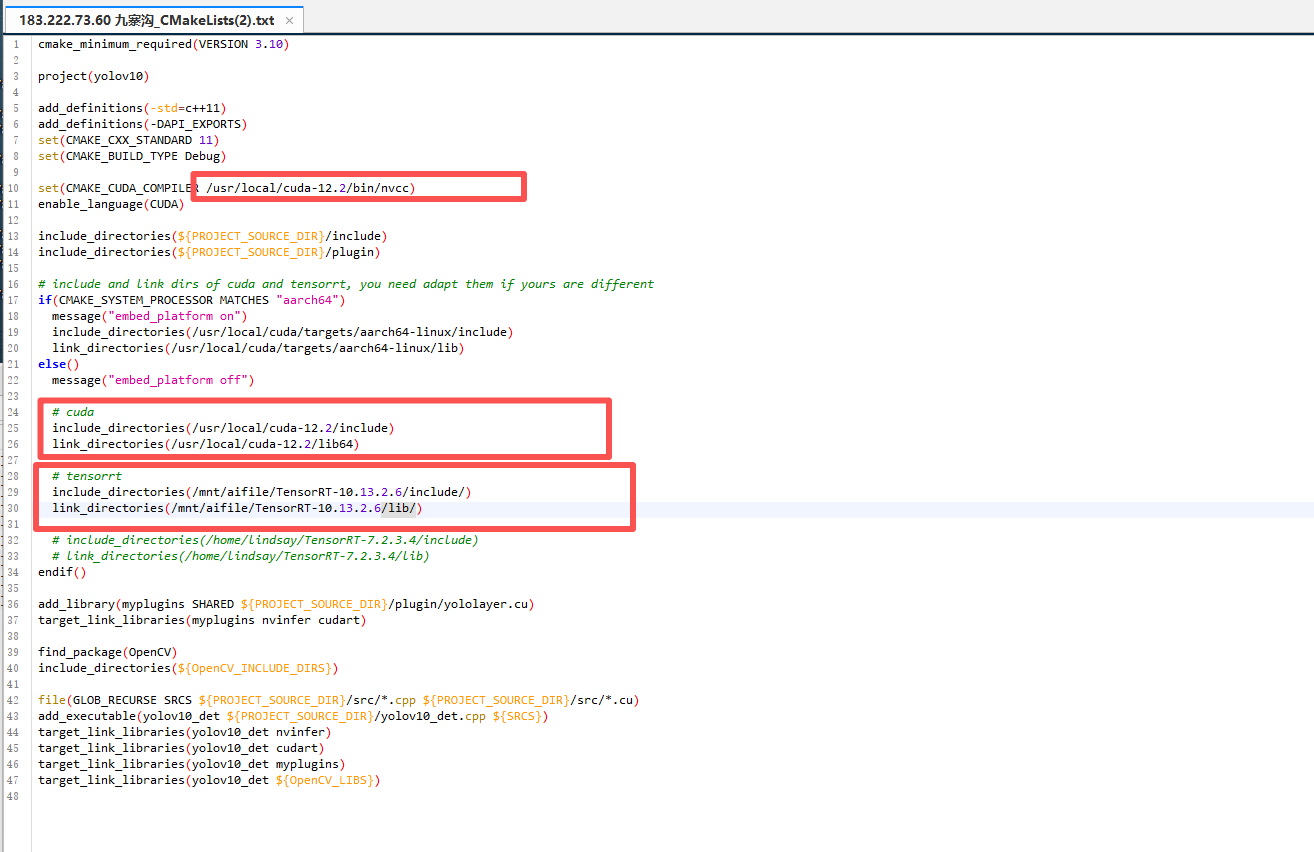
Task: Click target_link_libraries(yolov10_det cudart) line
Action: tap(181, 748)
